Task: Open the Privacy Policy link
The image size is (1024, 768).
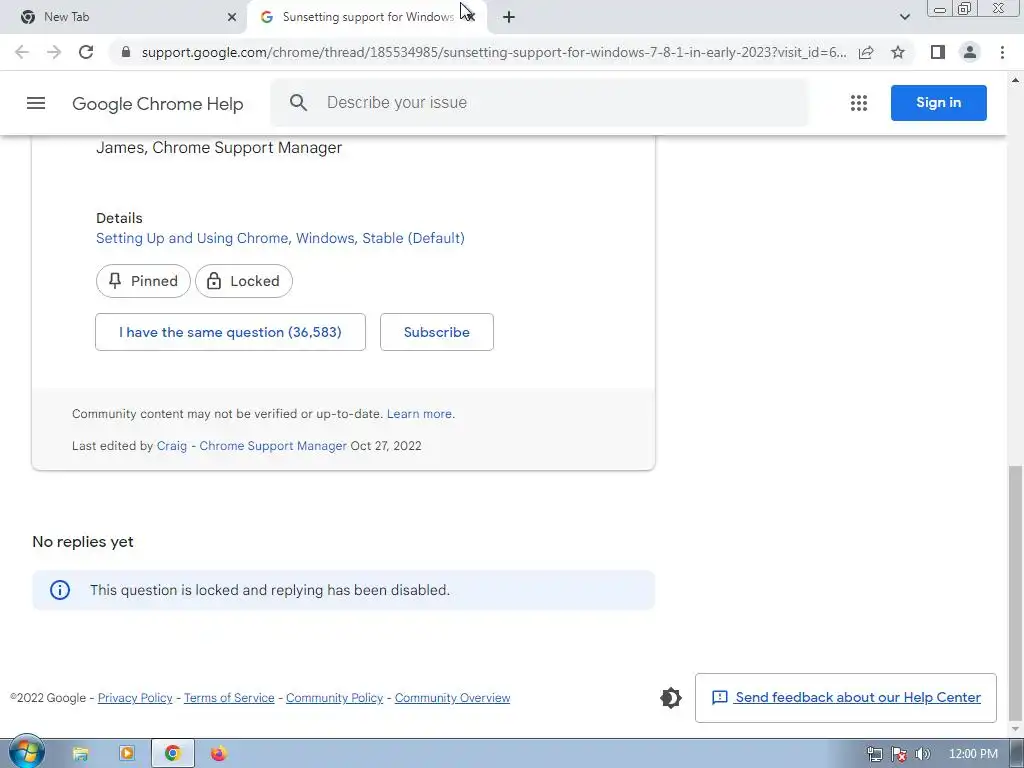Action: 135,698
